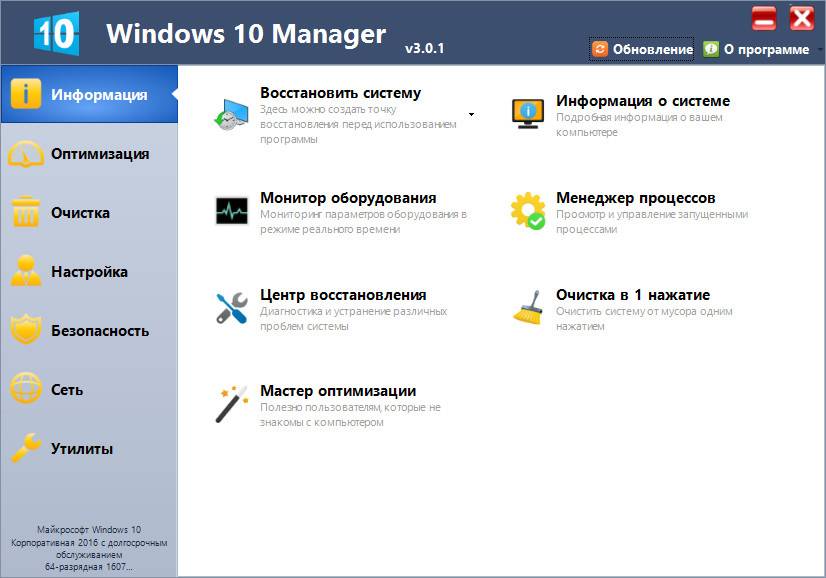Click the Обновление button label
The height and width of the screenshot is (578, 826).
tap(653, 49)
